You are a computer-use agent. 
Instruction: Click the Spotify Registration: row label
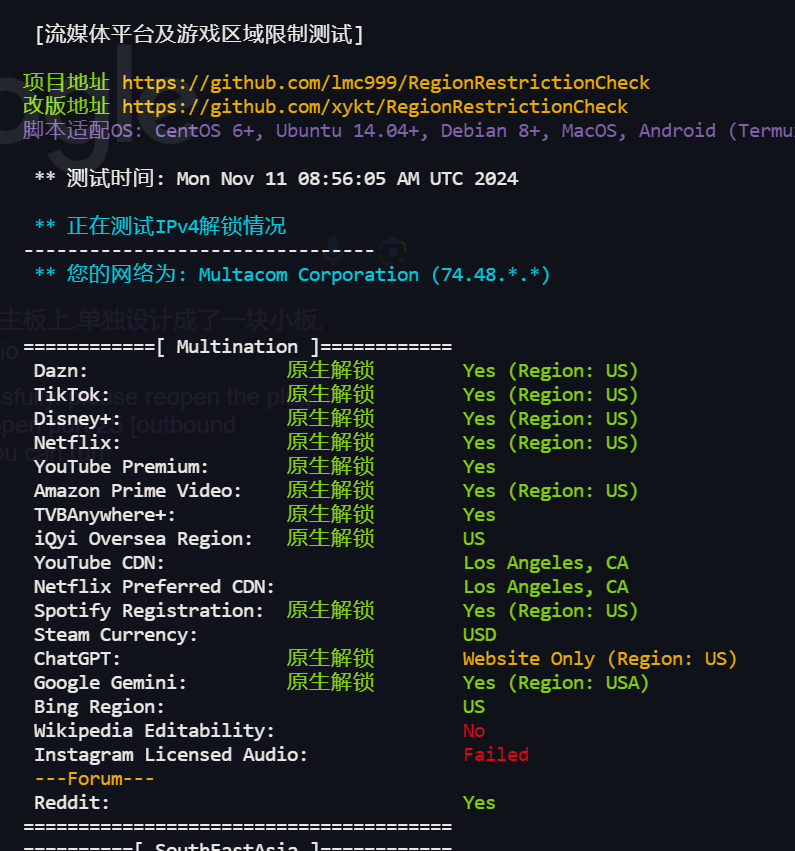pyautogui.click(x=149, y=611)
